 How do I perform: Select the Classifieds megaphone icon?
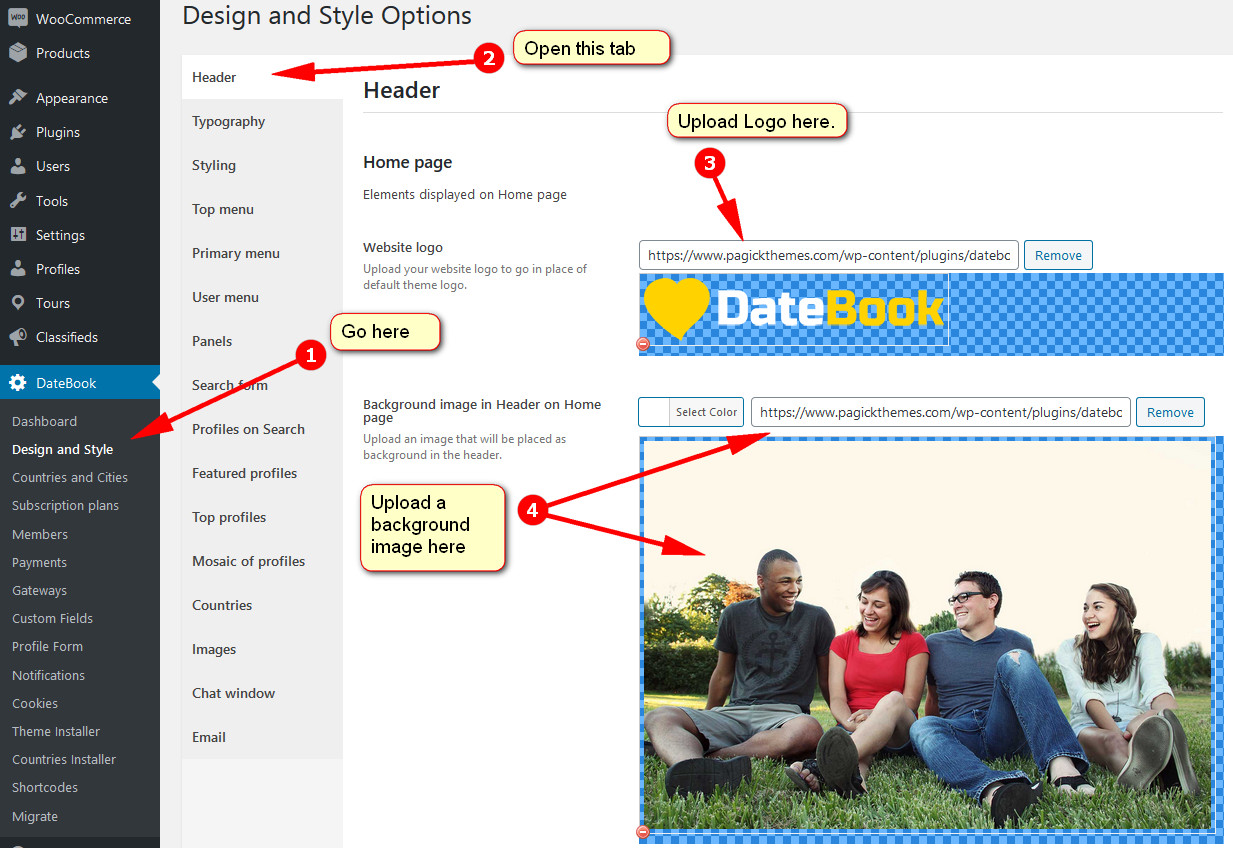[x=18, y=337]
